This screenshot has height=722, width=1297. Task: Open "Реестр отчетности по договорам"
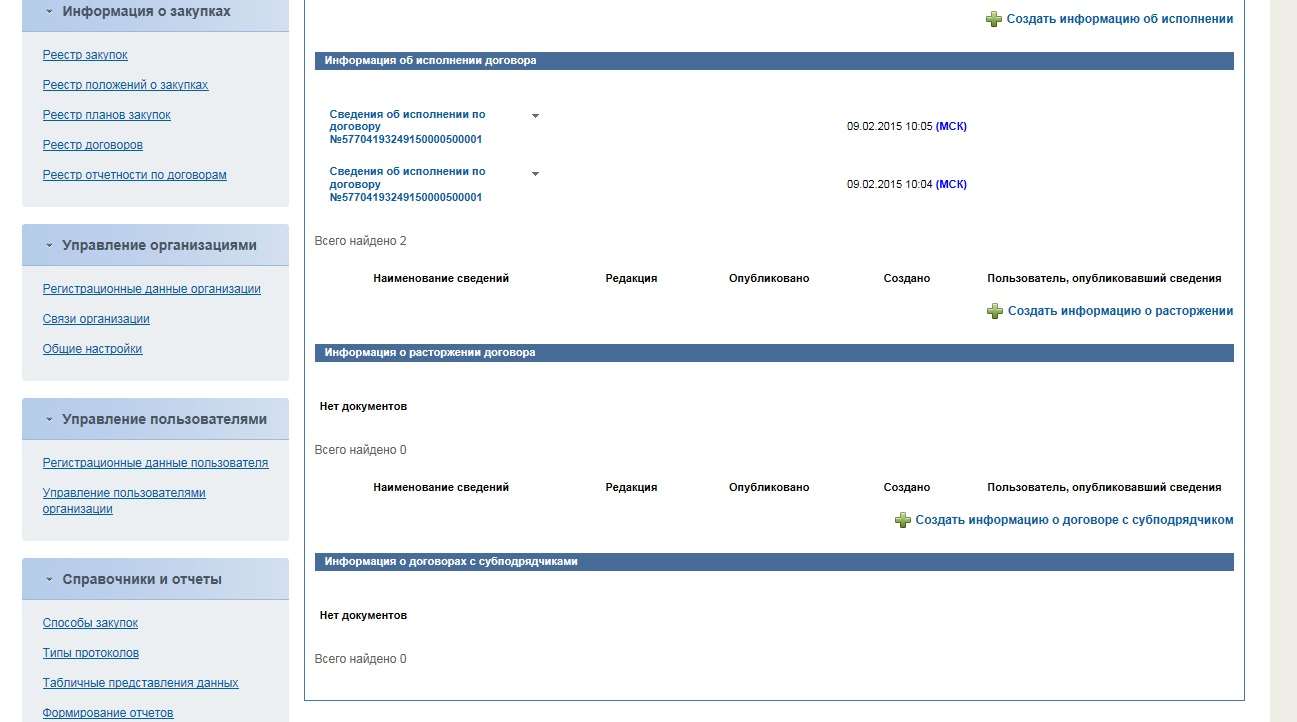pos(134,175)
